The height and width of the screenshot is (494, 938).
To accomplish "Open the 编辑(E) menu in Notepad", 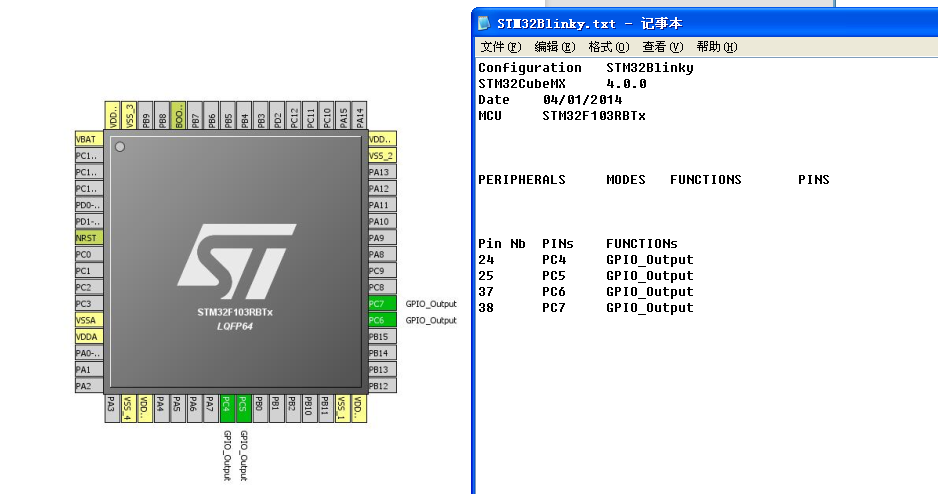I will click(x=555, y=47).
